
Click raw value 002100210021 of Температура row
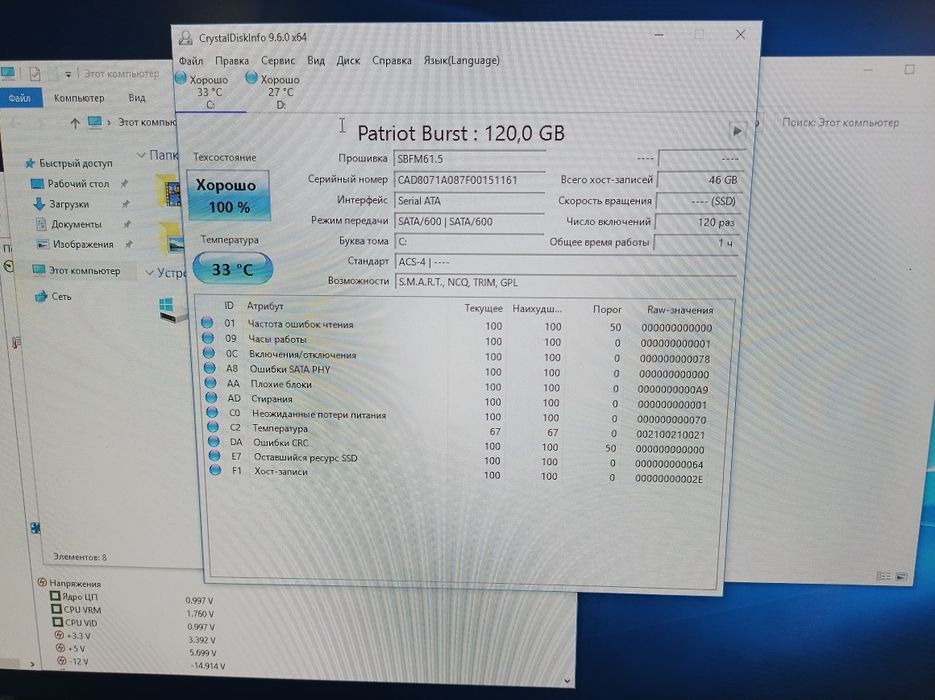[670, 435]
